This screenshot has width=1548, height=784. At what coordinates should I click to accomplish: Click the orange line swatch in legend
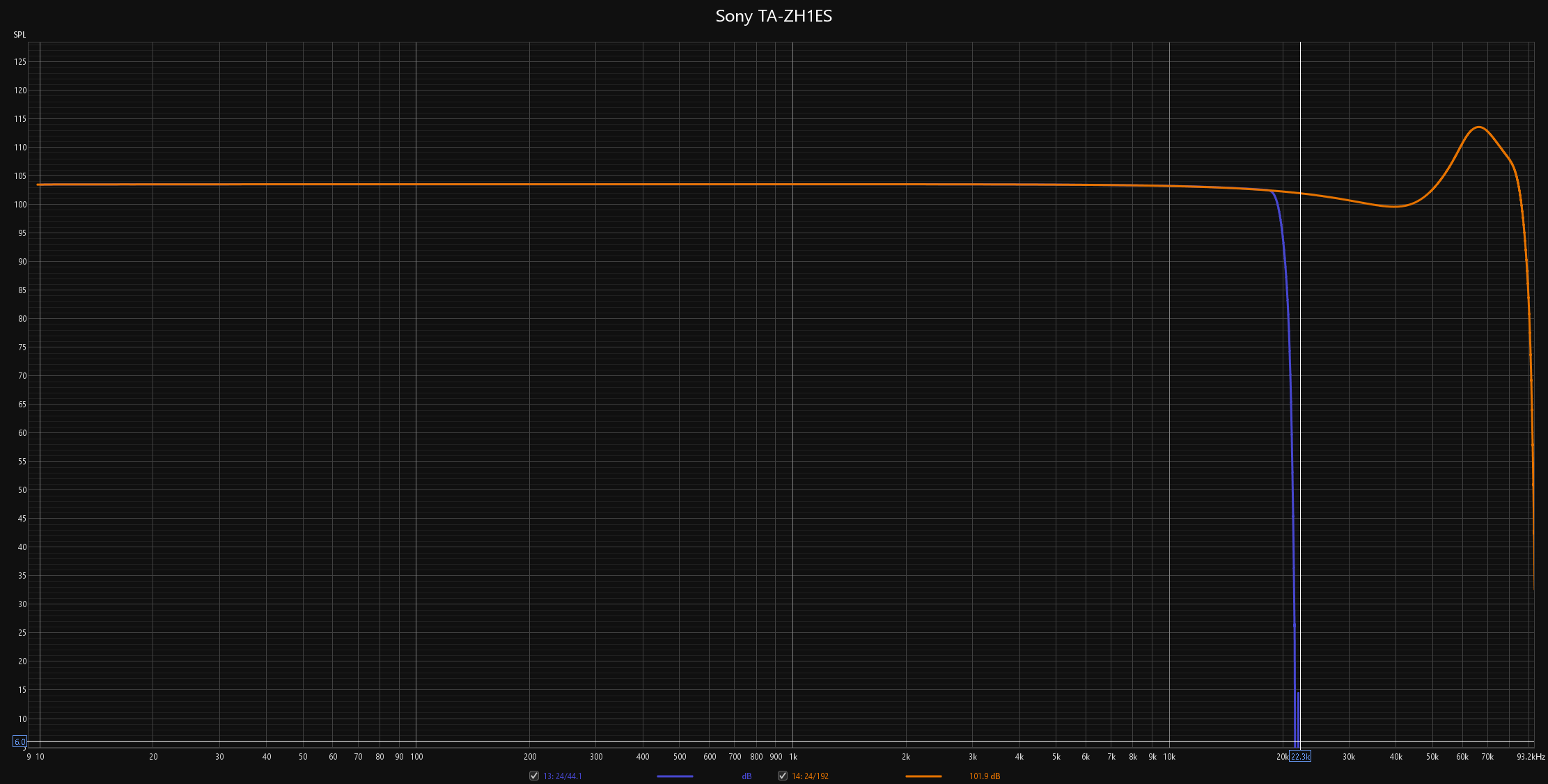923,776
